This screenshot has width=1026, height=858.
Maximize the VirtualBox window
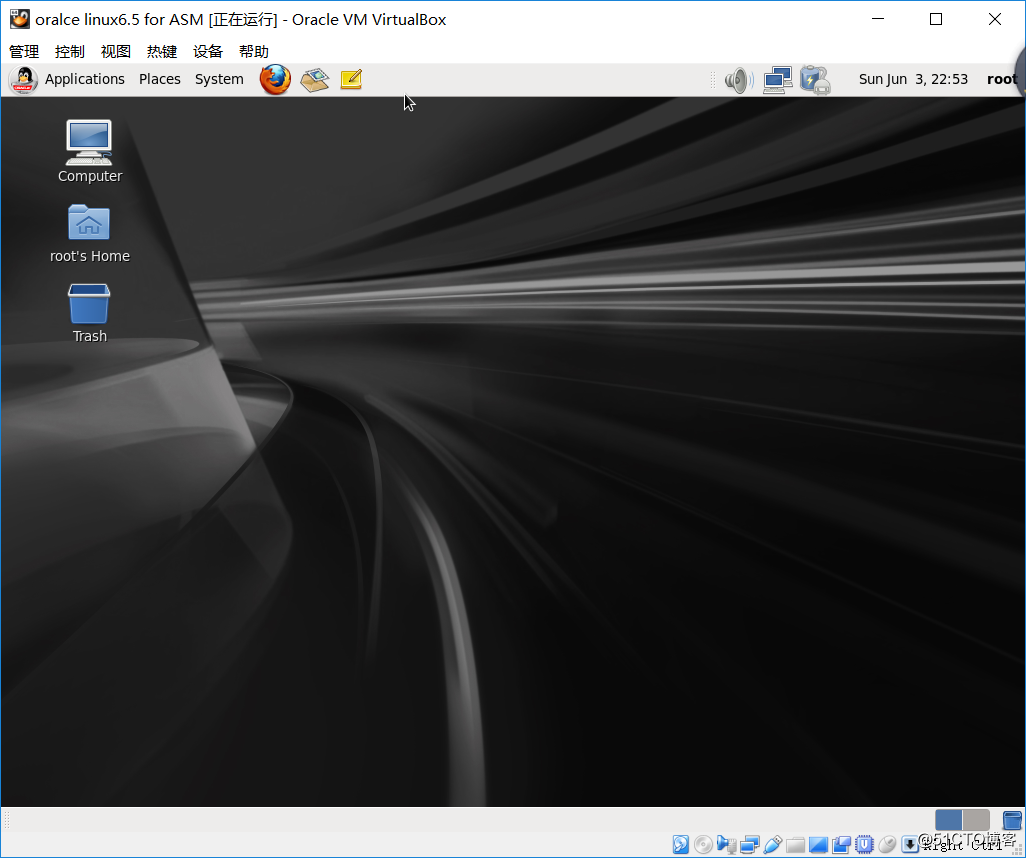(936, 19)
